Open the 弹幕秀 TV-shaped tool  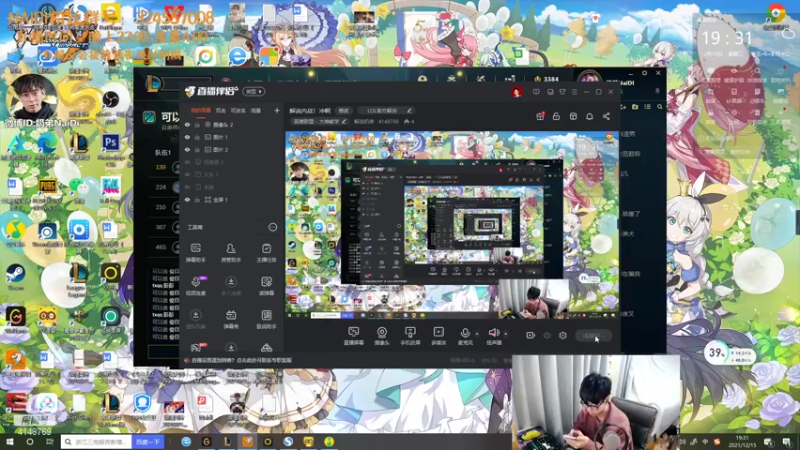coord(231,319)
